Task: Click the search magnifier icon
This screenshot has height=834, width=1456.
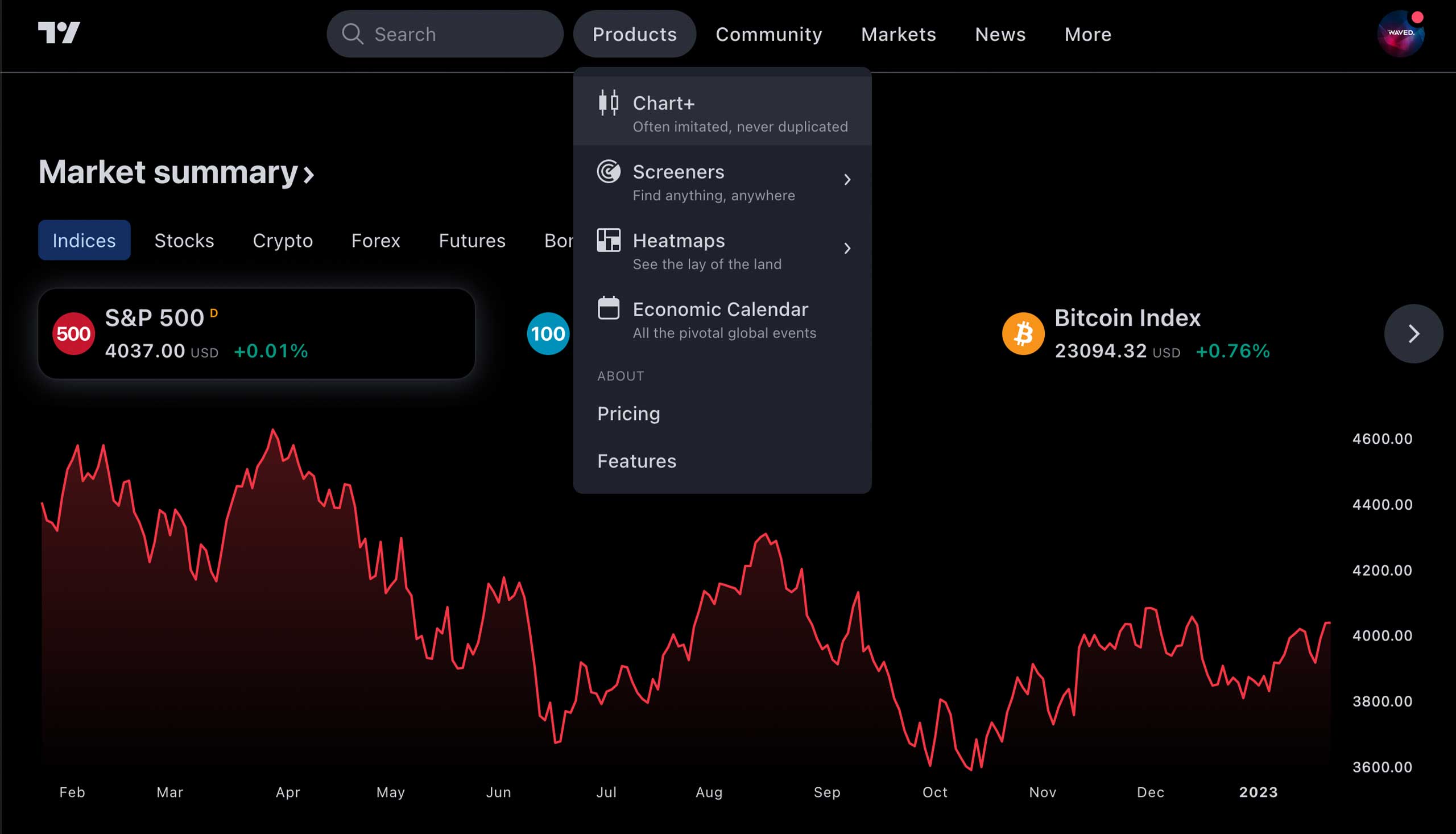Action: point(352,34)
